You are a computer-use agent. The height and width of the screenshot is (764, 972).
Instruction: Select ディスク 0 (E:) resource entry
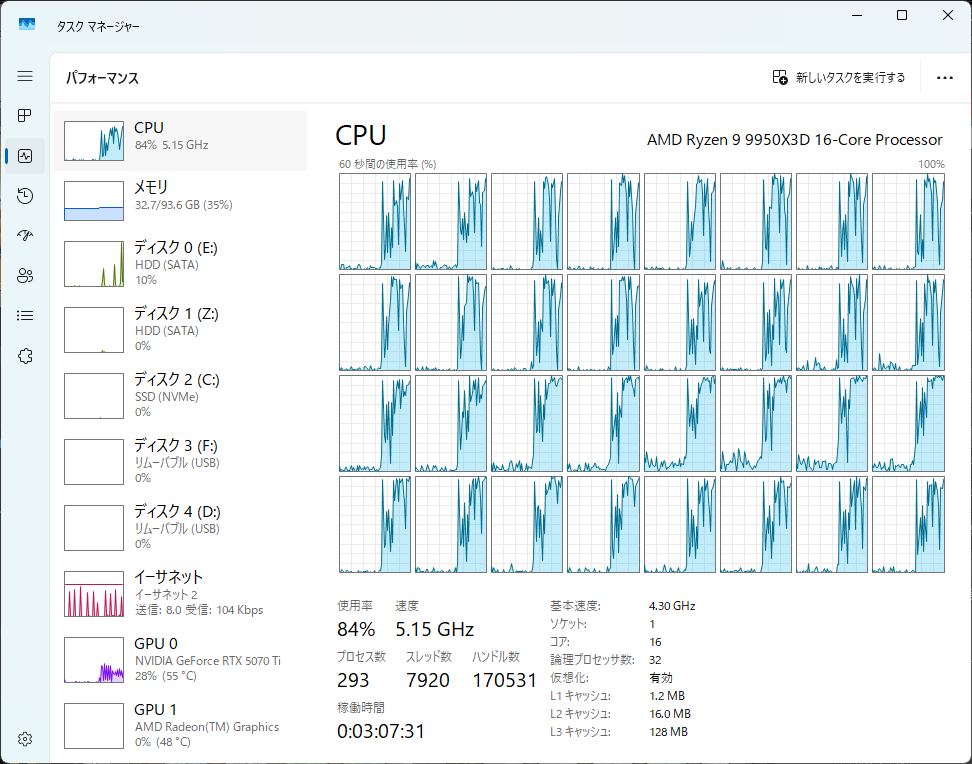pyautogui.click(x=180, y=264)
